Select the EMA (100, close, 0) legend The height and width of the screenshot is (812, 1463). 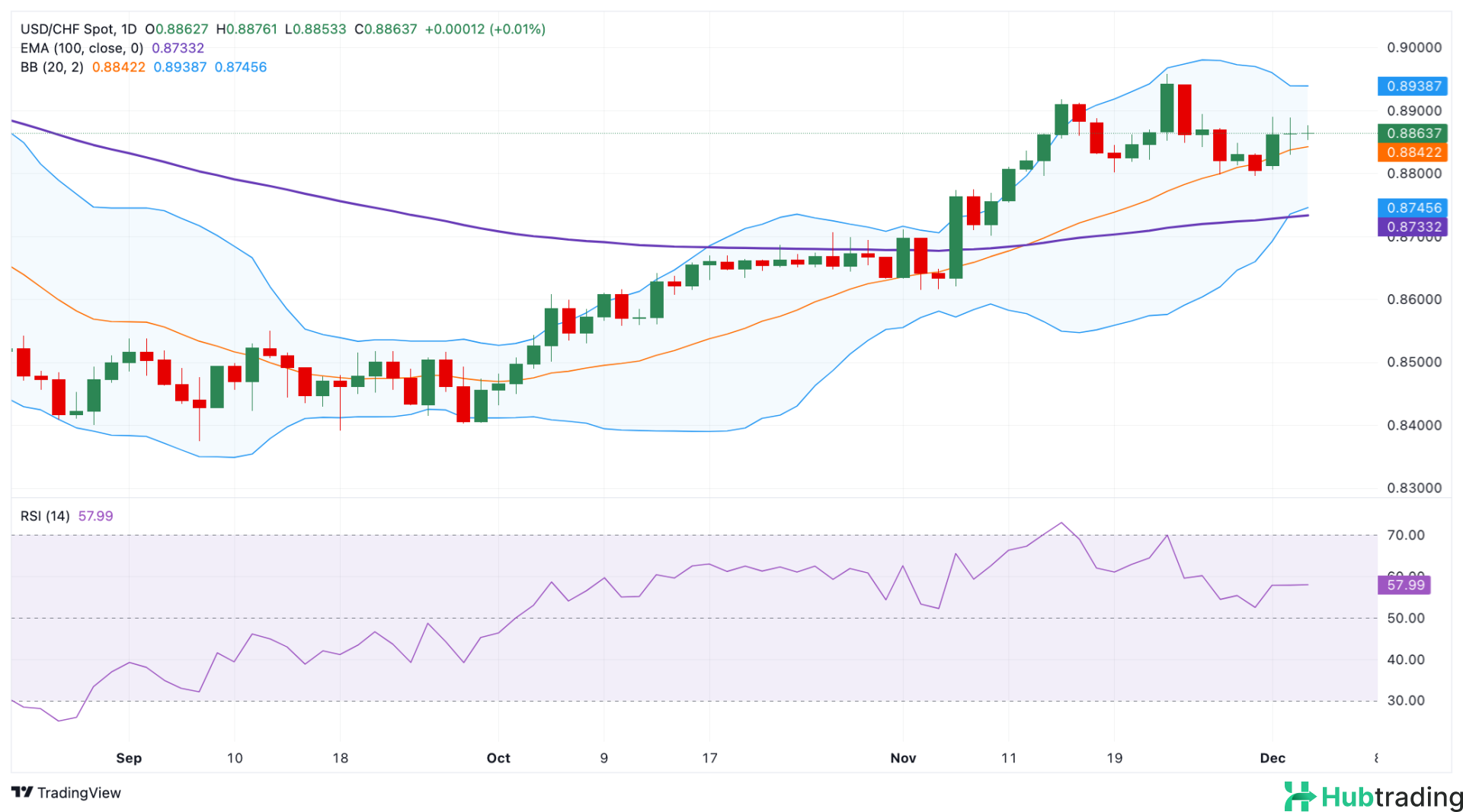pyautogui.click(x=82, y=48)
